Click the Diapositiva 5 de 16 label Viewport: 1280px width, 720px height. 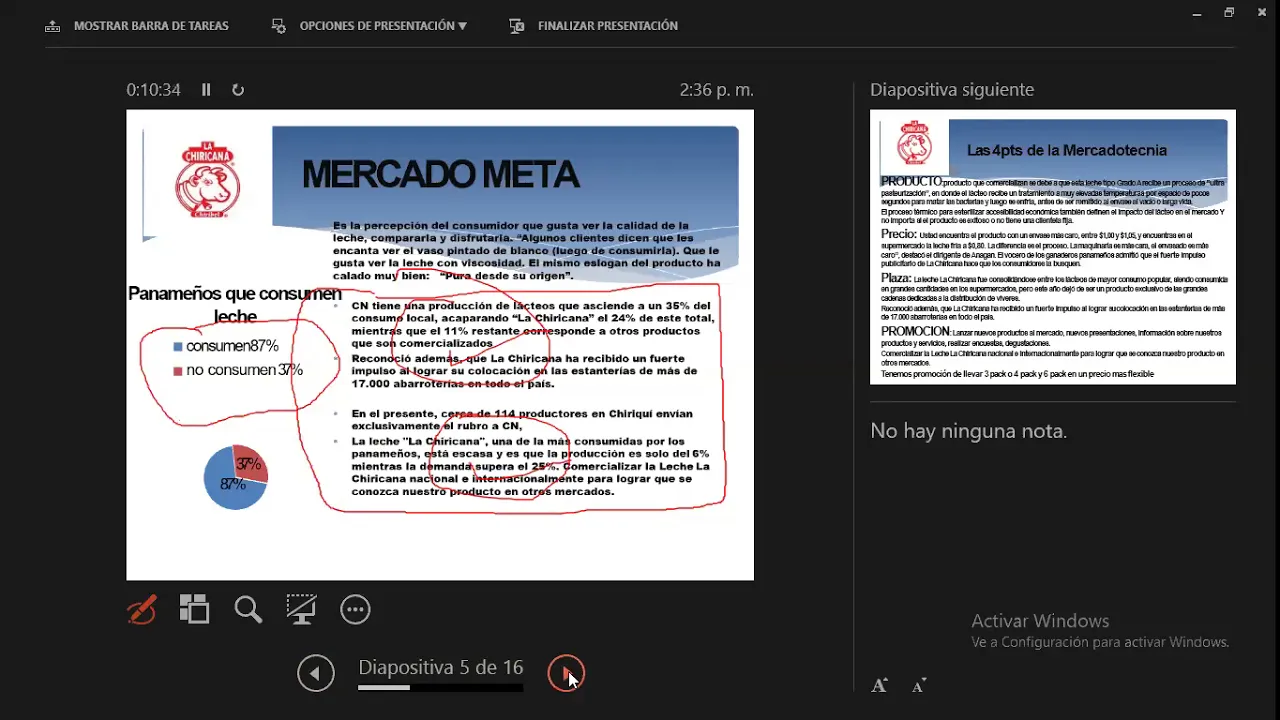coord(441,667)
